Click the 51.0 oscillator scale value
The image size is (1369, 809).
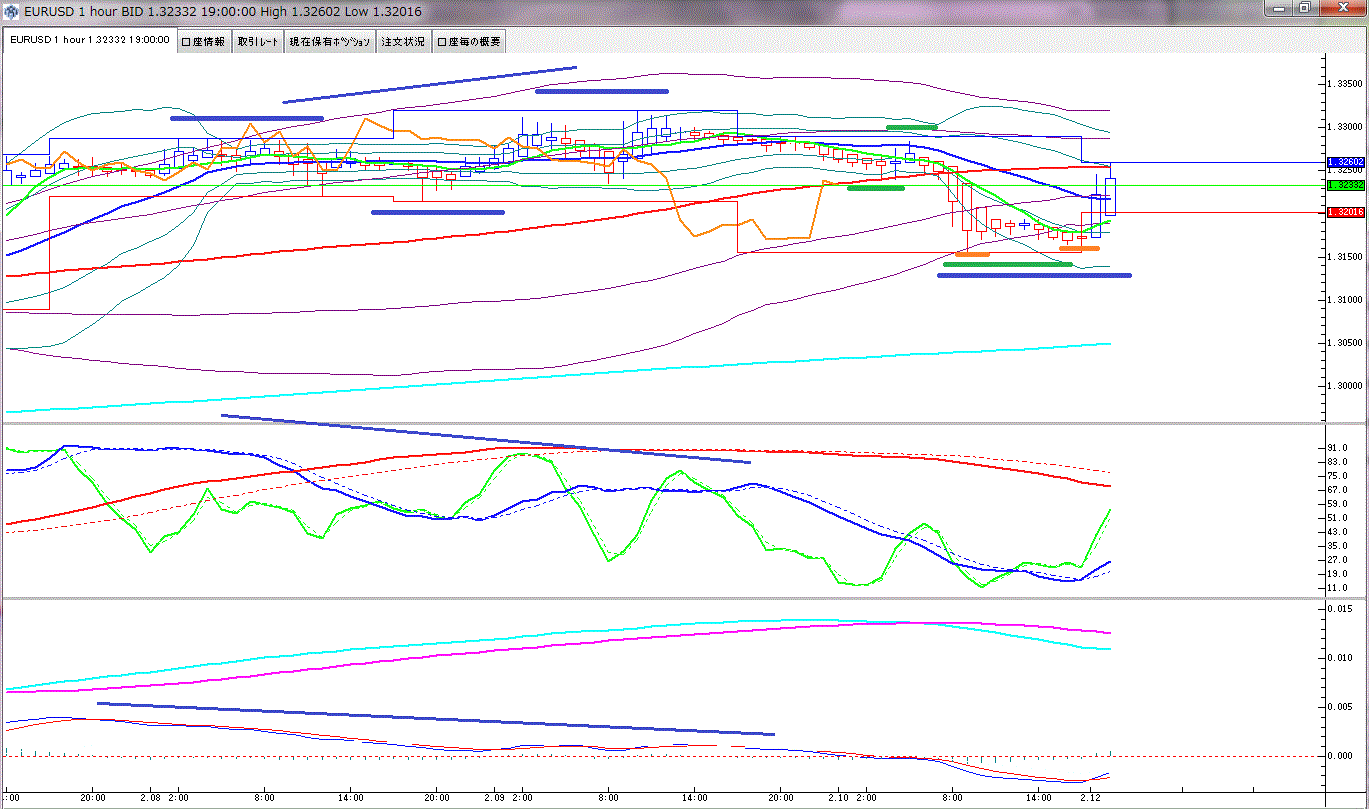point(1340,517)
